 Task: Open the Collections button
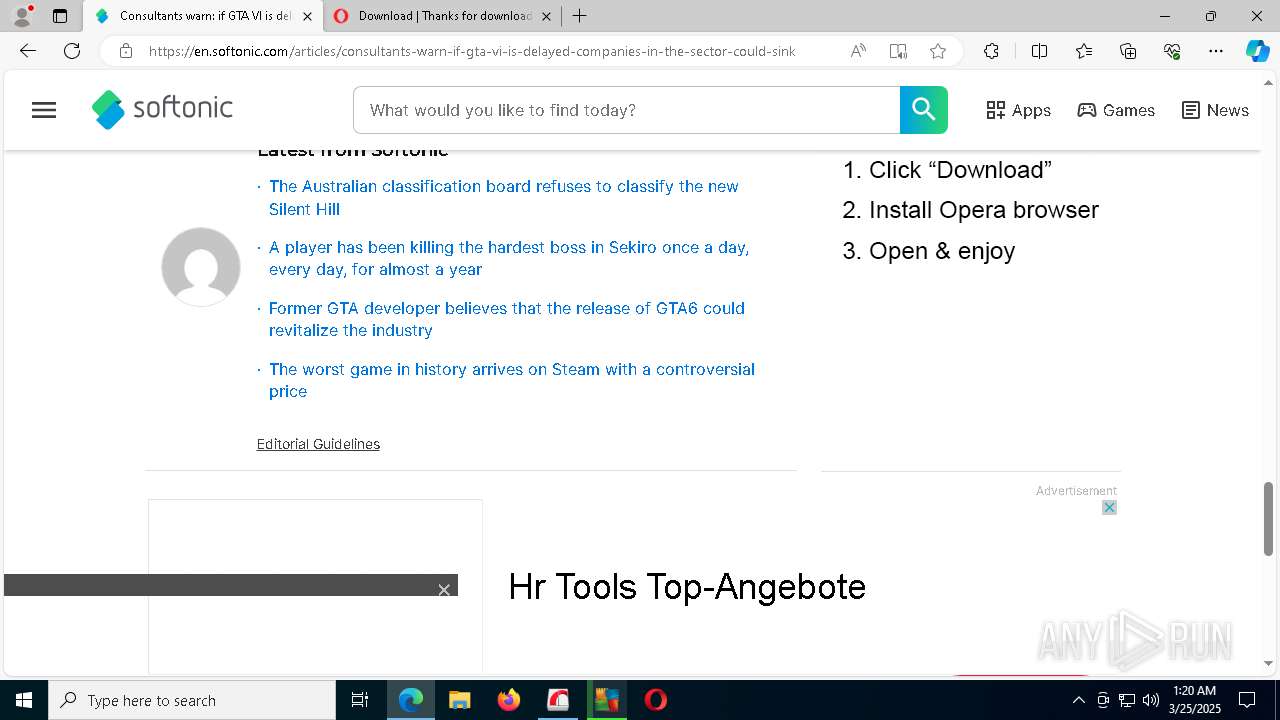tap(1128, 51)
